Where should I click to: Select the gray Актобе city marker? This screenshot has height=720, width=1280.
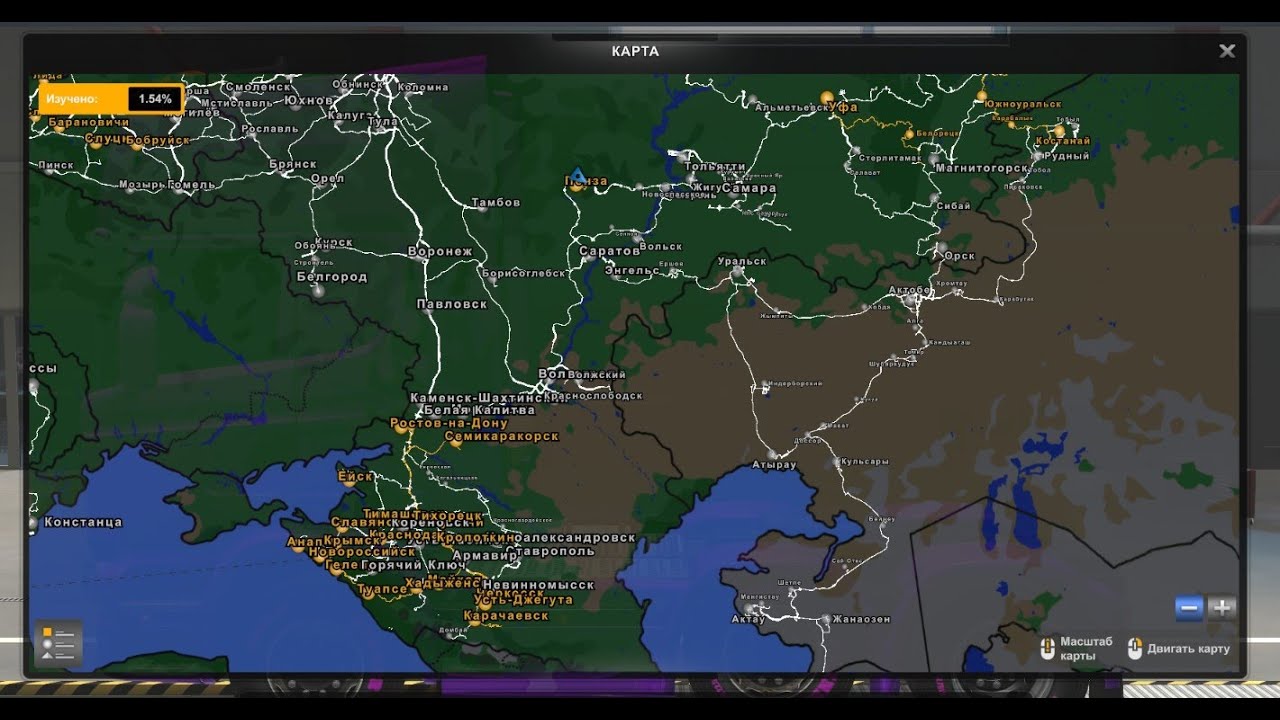click(910, 299)
